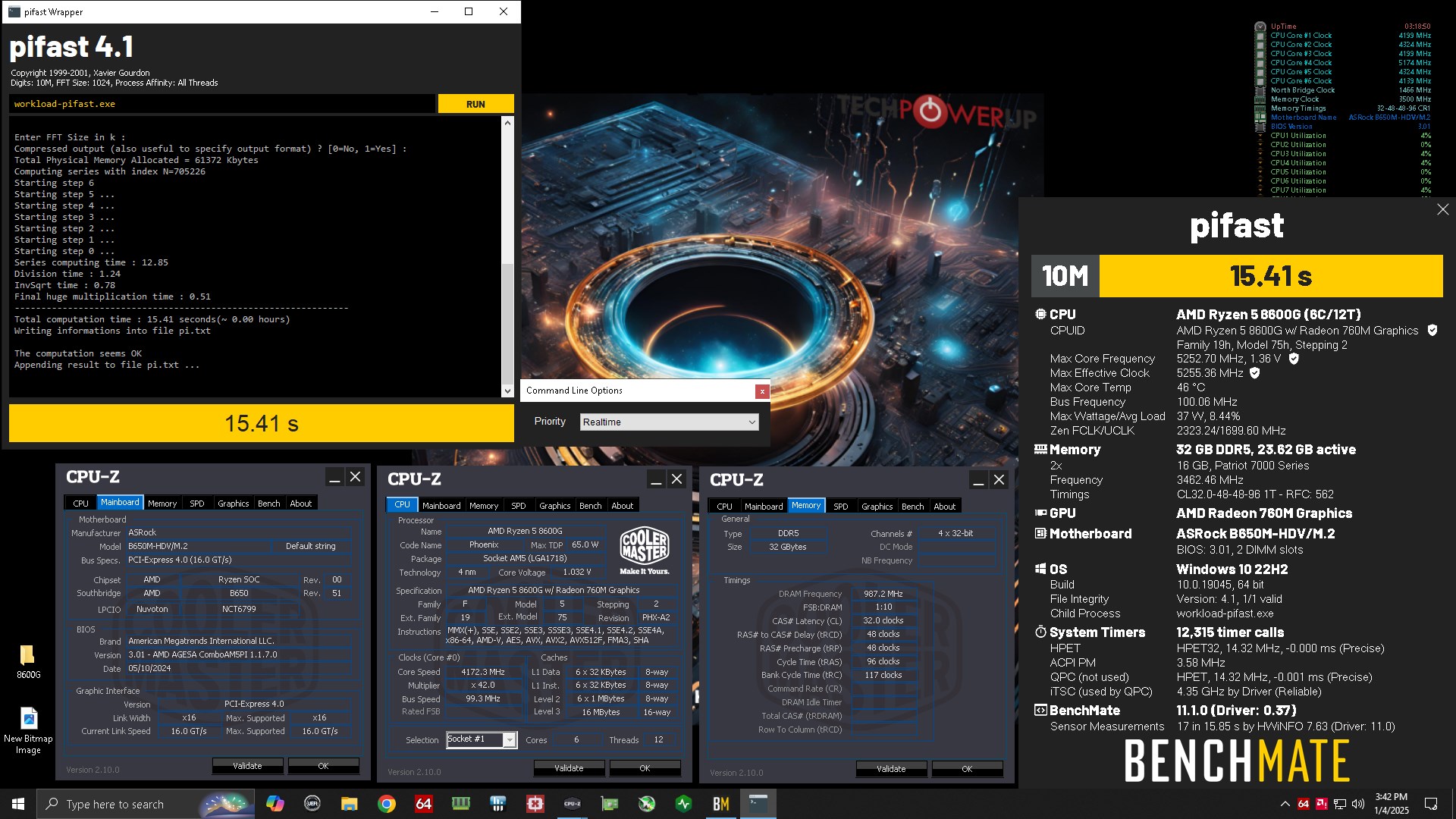Click Validate in the middle CPU-Z CPU window
1456x819 pixels.
[569, 768]
